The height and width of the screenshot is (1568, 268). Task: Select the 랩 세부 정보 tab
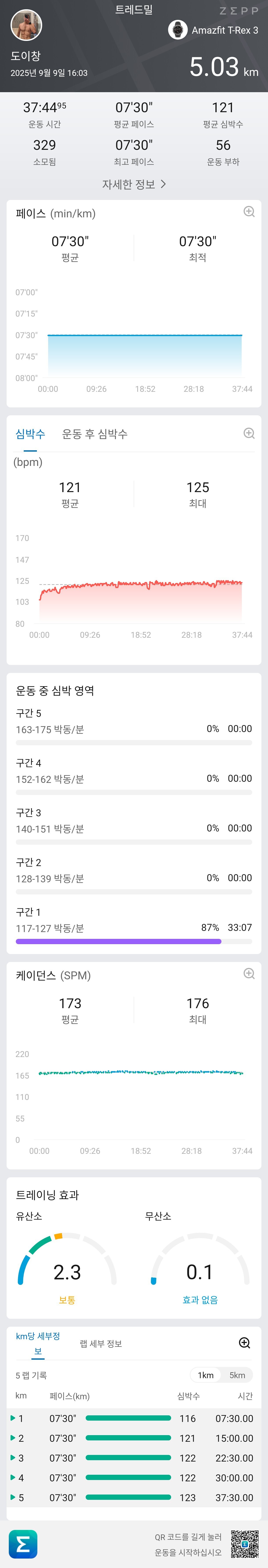(101, 1343)
